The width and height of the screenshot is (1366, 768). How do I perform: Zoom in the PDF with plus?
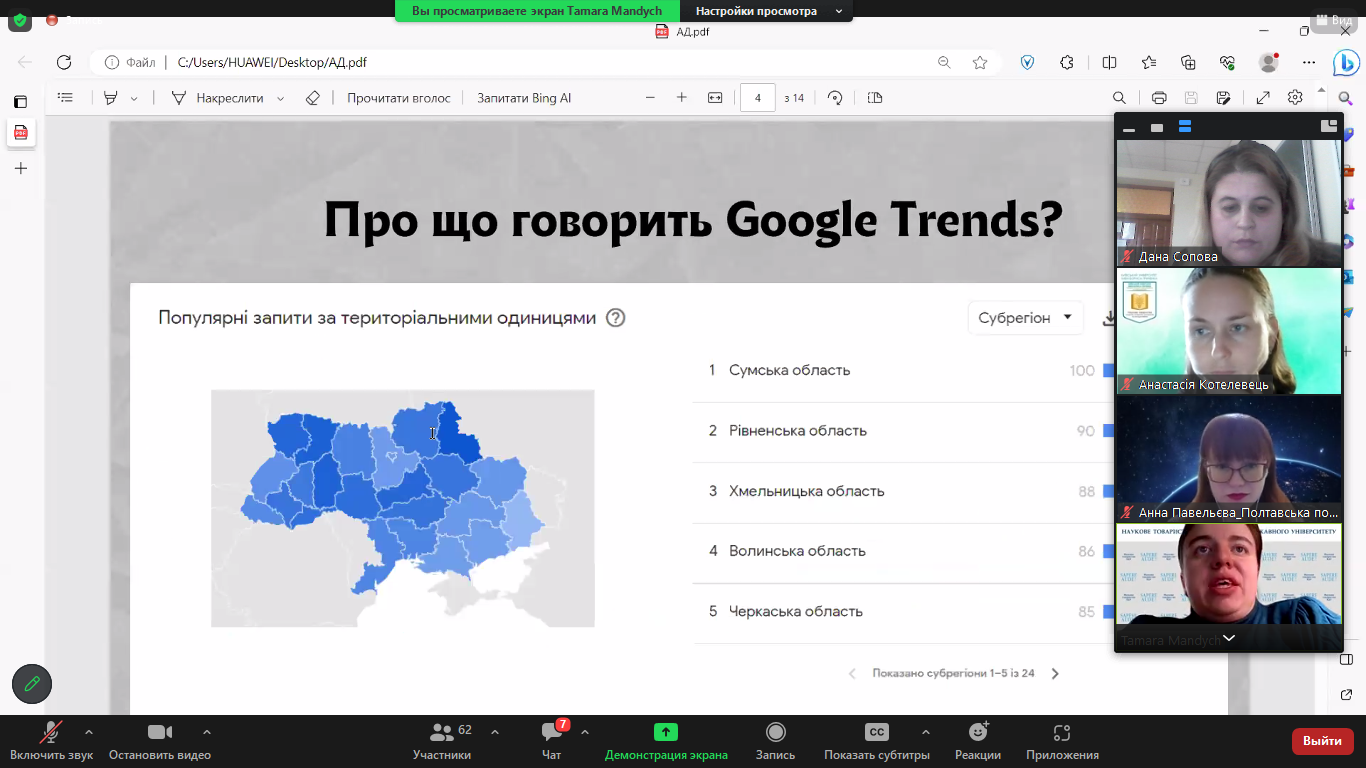pos(682,98)
